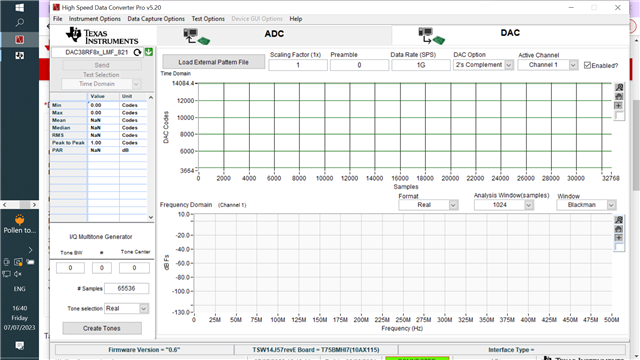
Task: Click the taskbar app below HSDC Pro
Action: click(x=19, y=56)
